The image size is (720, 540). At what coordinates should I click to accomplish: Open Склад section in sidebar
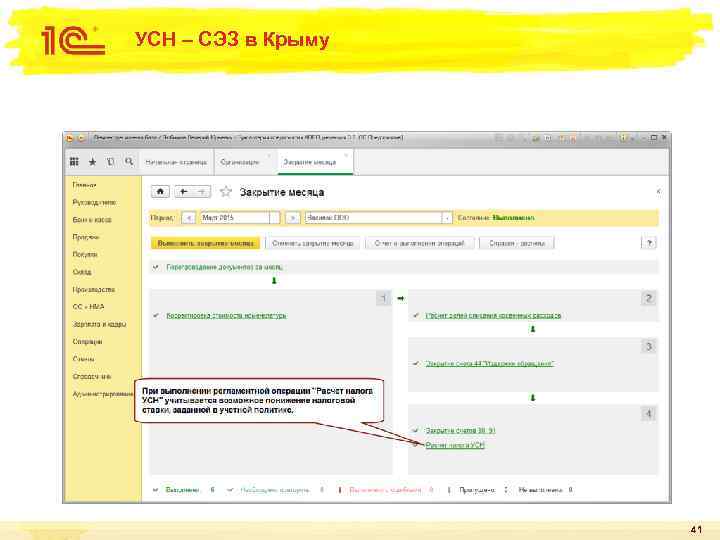tap(82, 272)
